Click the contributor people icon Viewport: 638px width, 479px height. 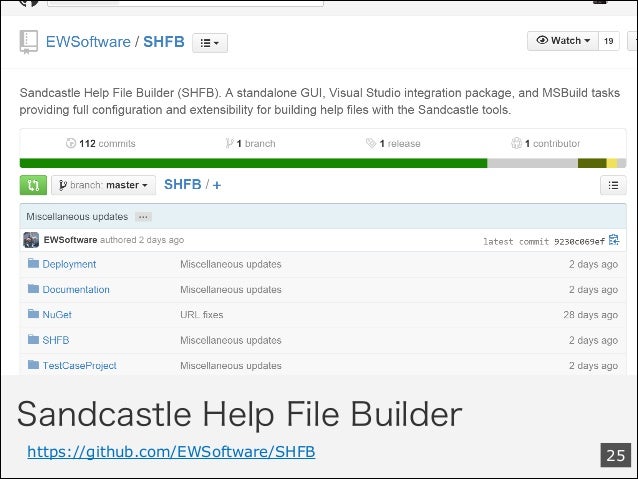pyautogui.click(x=516, y=143)
